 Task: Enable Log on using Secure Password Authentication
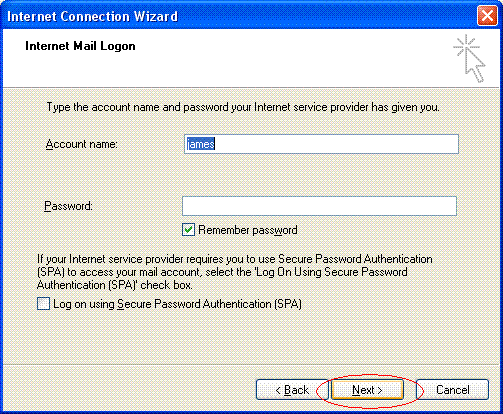(43, 304)
